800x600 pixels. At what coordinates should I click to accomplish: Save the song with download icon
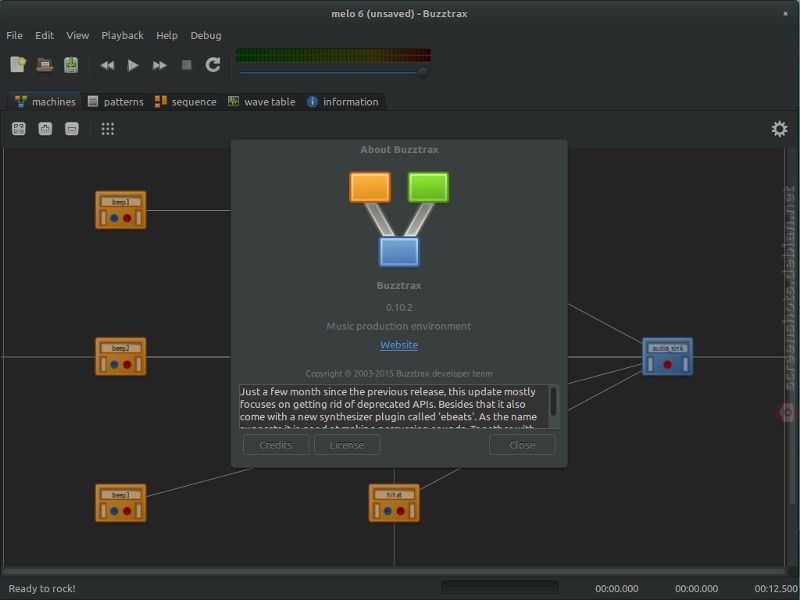71,65
